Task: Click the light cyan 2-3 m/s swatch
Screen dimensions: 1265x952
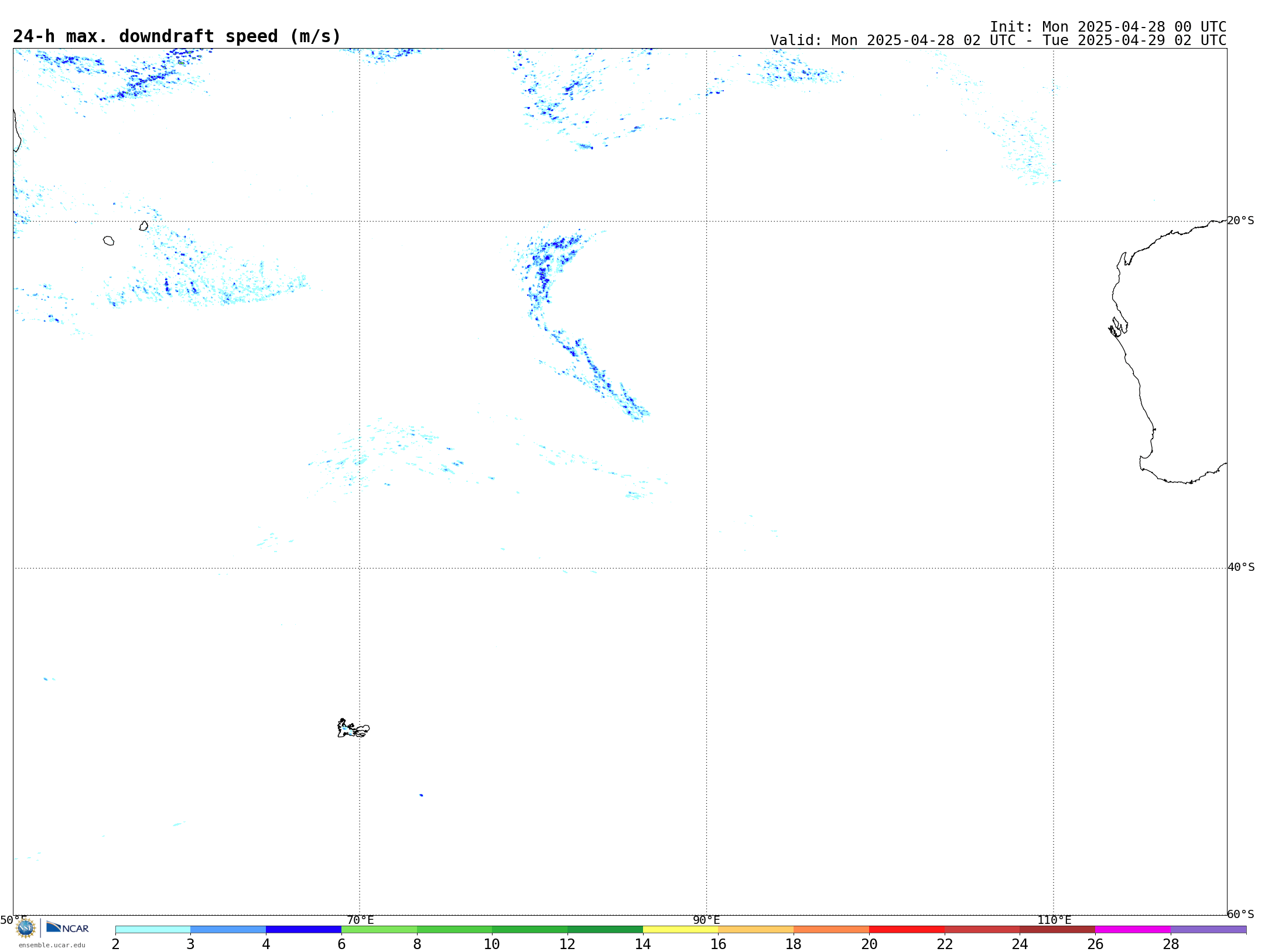Action: click(153, 929)
